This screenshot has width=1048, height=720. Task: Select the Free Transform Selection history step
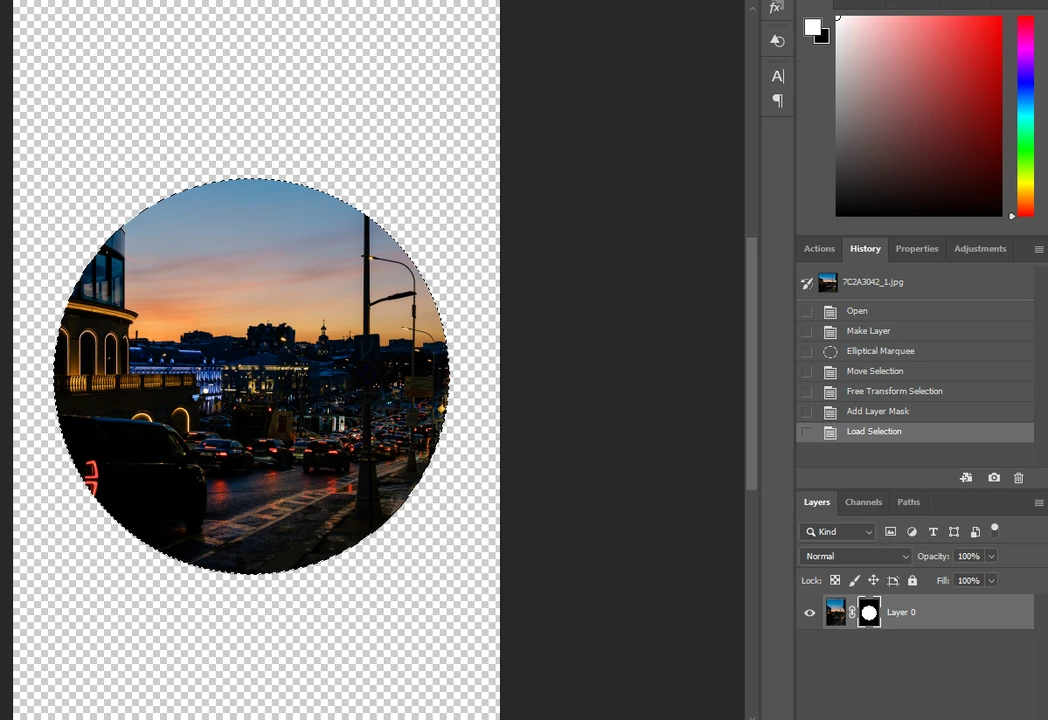click(x=894, y=391)
